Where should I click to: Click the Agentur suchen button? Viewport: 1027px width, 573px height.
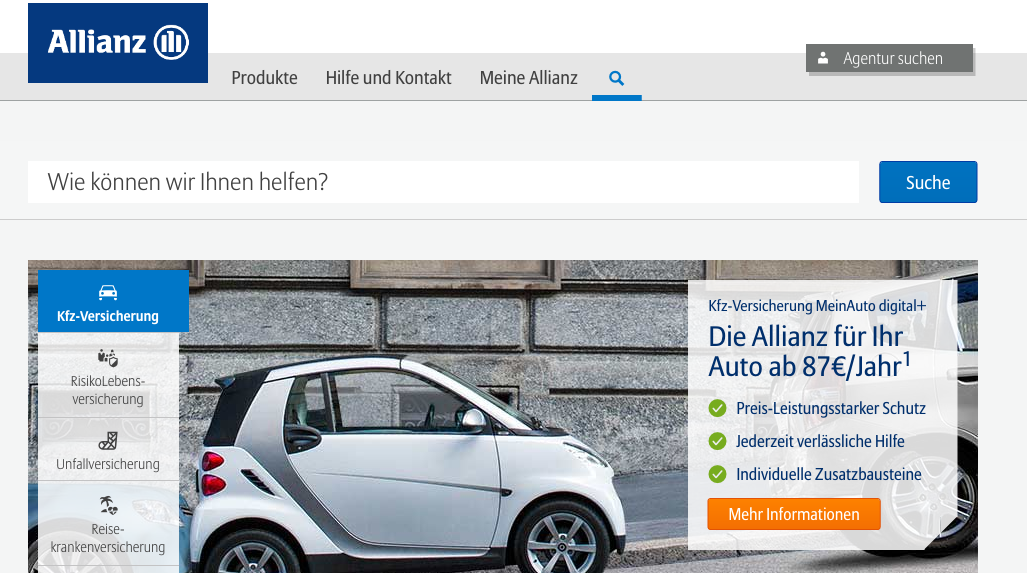click(x=889, y=58)
